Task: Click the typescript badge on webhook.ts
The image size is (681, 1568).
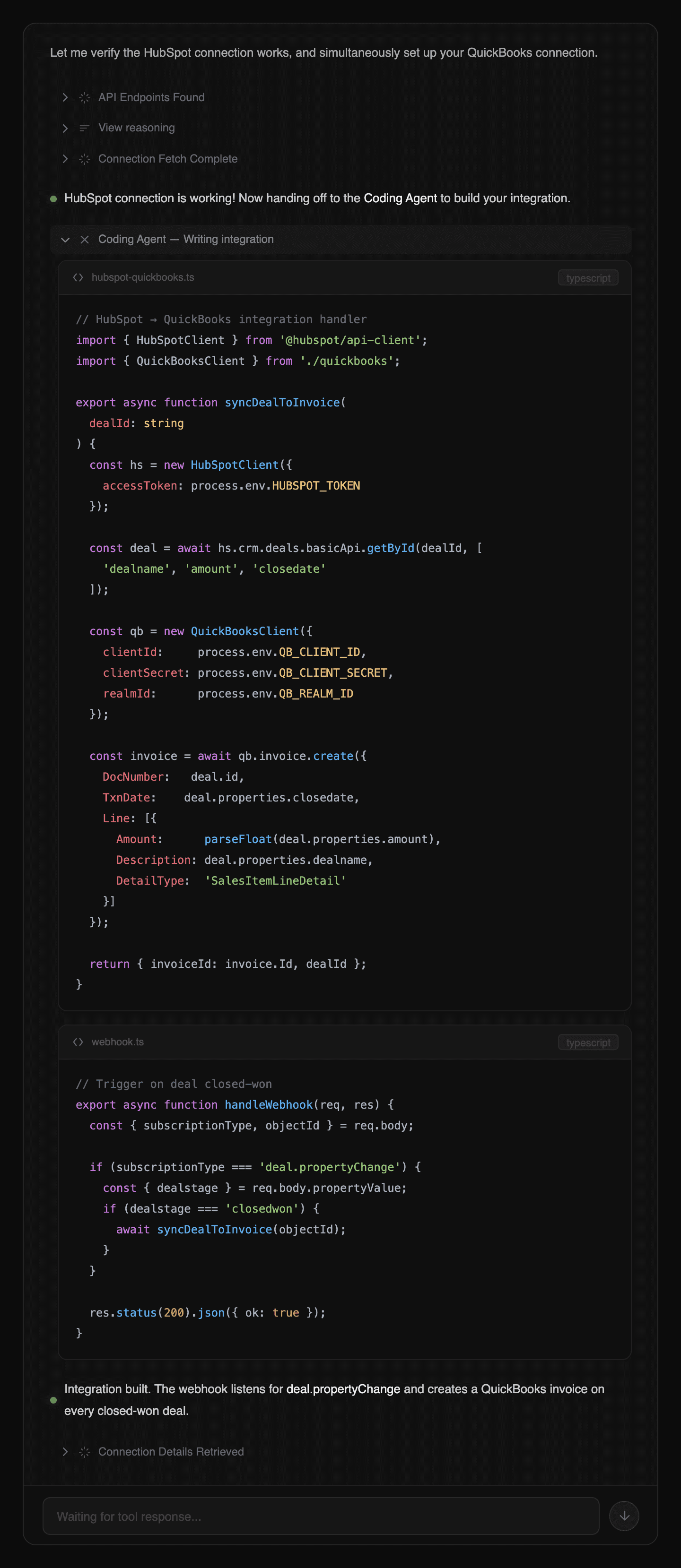Action: coord(588,1042)
